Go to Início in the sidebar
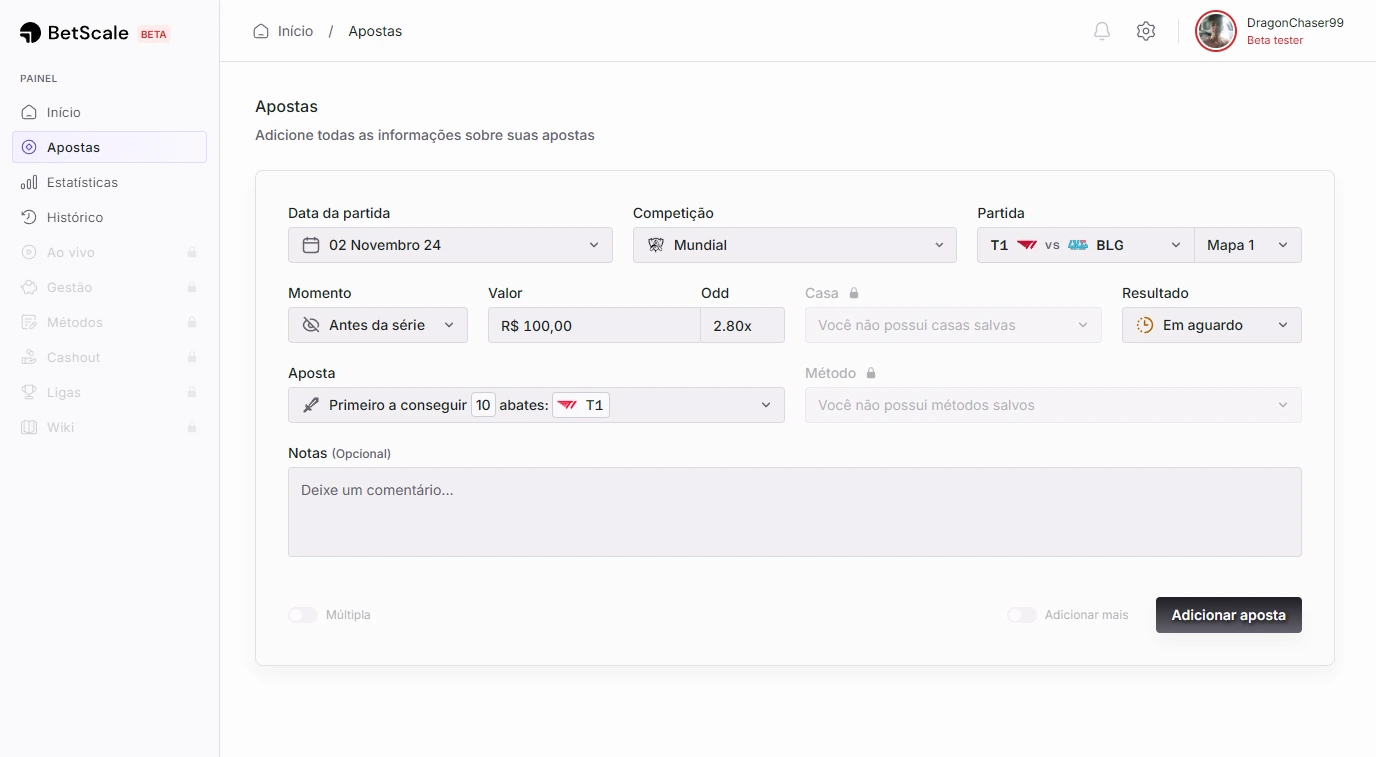Image resolution: width=1376 pixels, height=757 pixels. click(x=64, y=112)
